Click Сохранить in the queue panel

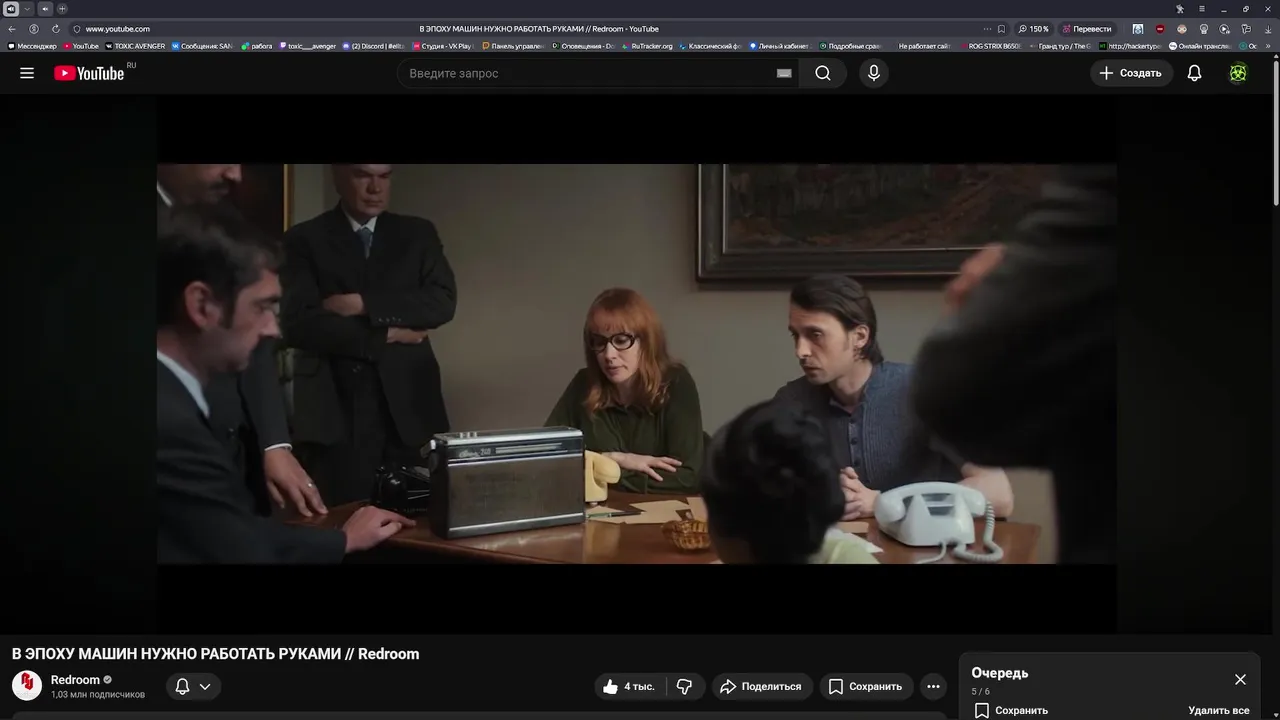click(1011, 710)
